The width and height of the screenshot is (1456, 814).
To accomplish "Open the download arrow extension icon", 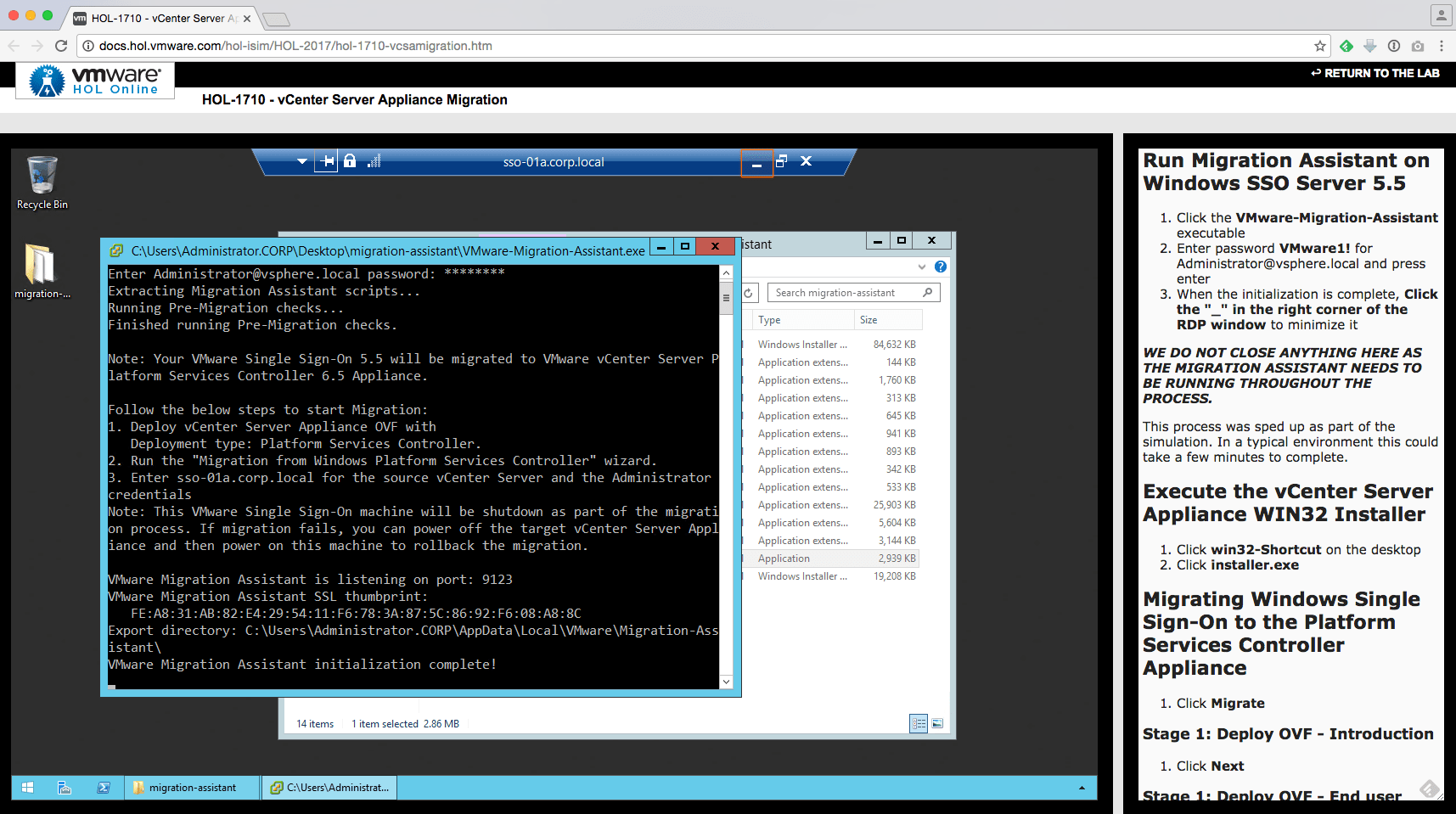I will click(1369, 46).
